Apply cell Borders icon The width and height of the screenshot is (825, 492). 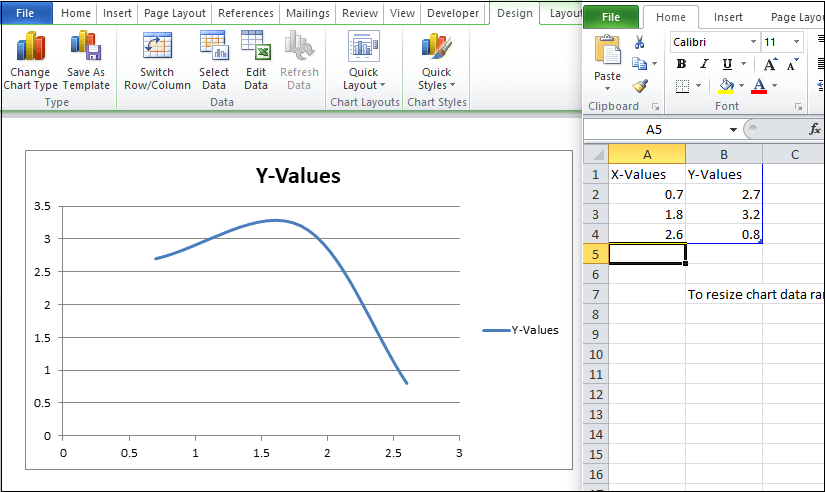tap(682, 86)
